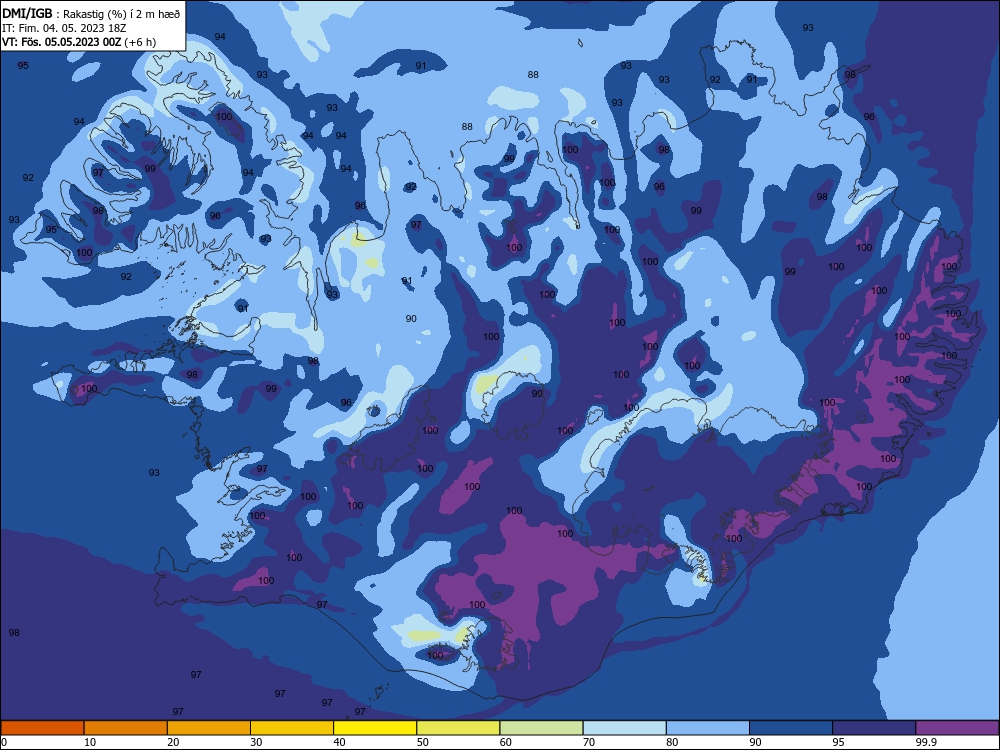Click the amber 20-30 legend swatch
Screen dimensions: 1000x750
pos(209,728)
